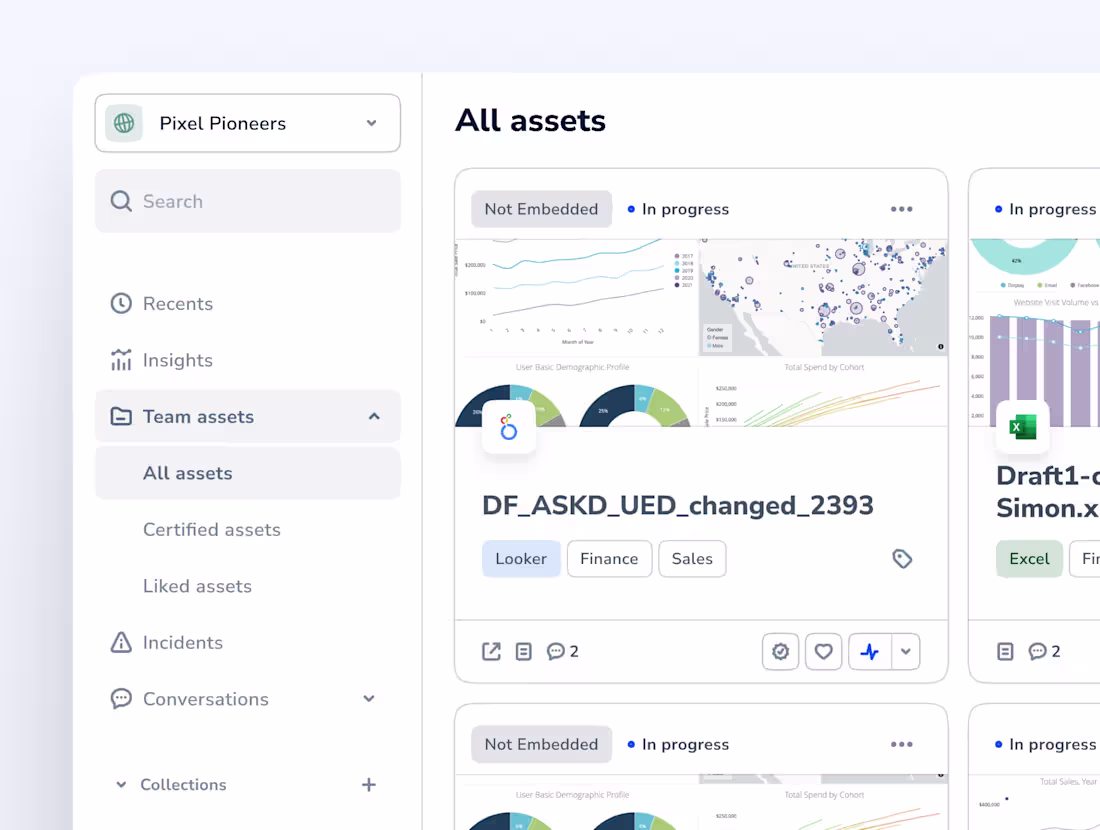Open the search field magnifier icon

click(120, 201)
